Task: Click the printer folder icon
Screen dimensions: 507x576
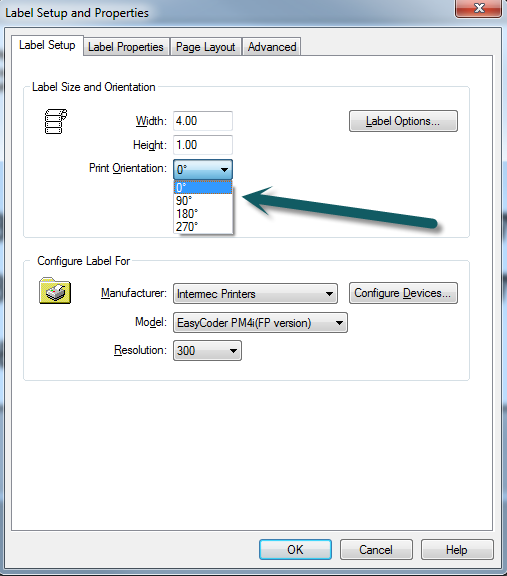Action: (x=55, y=291)
